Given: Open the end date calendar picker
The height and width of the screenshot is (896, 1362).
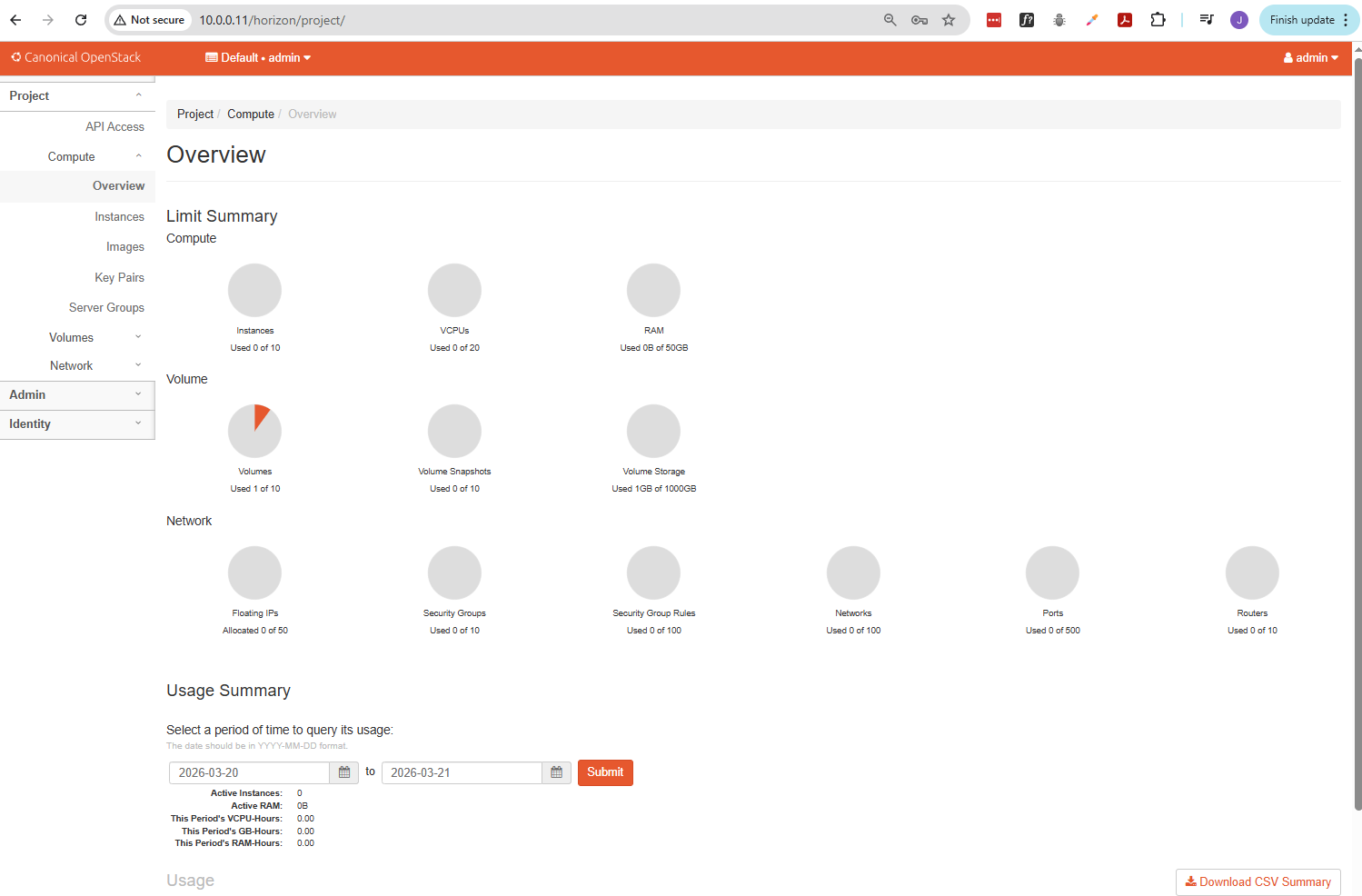Looking at the screenshot, I should pyautogui.click(x=556, y=772).
